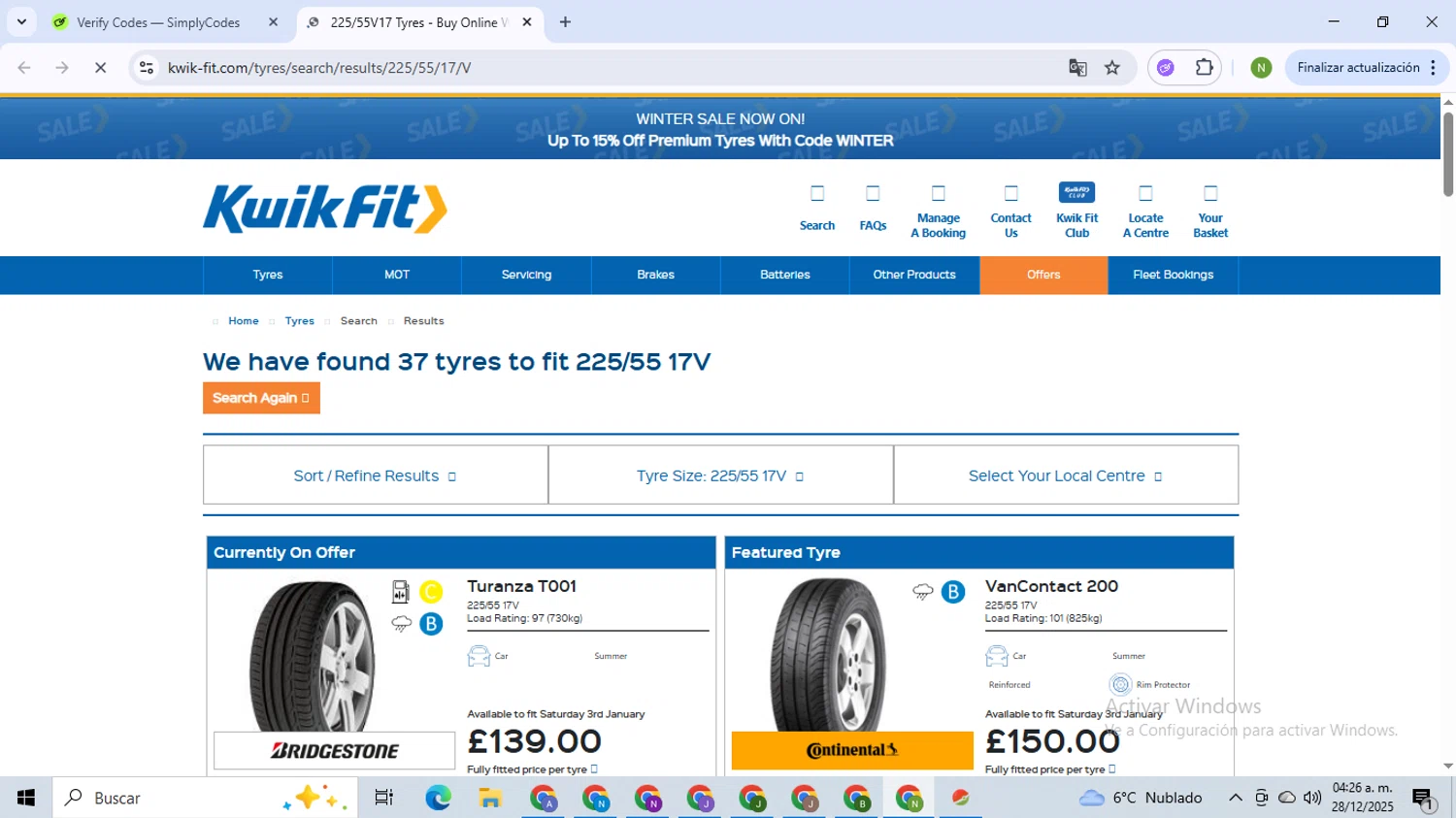Click the Continental brand logo
The height and width of the screenshot is (818, 1456).
(x=852, y=750)
